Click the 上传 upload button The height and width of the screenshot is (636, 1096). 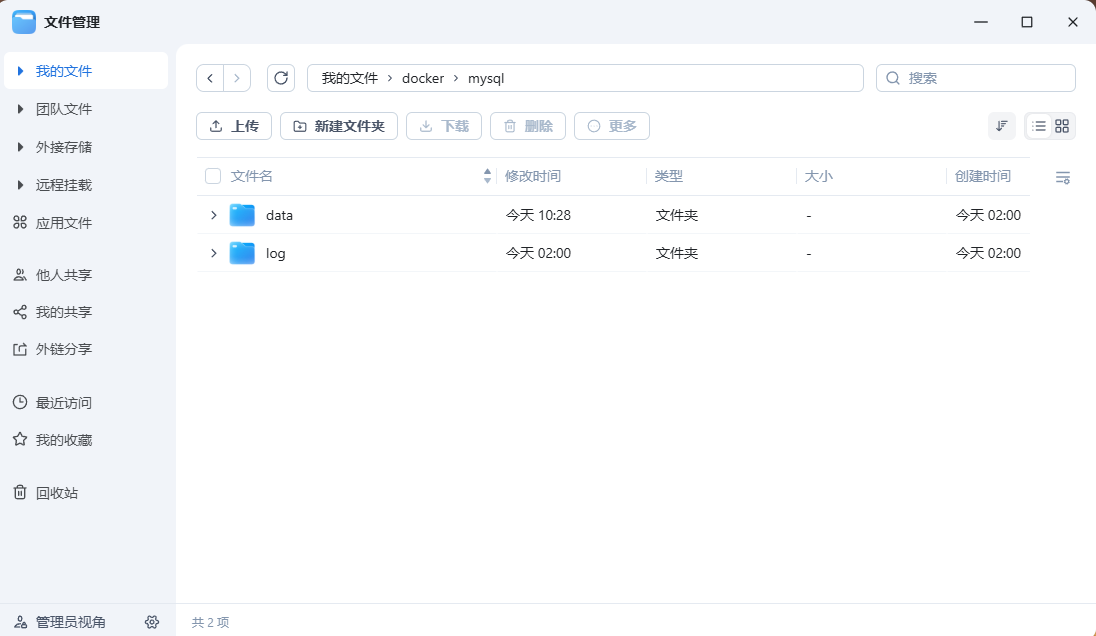(234, 126)
